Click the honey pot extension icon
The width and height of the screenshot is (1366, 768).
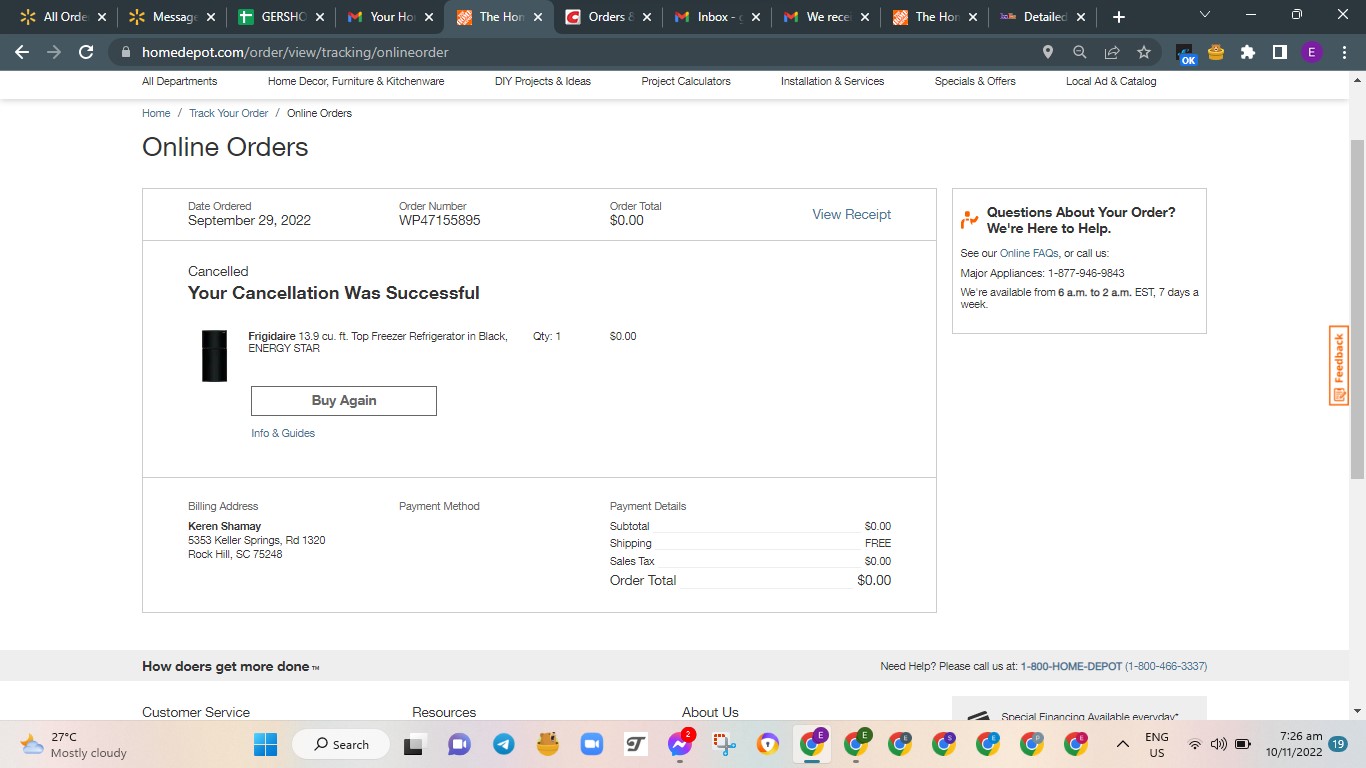pyautogui.click(x=1216, y=52)
